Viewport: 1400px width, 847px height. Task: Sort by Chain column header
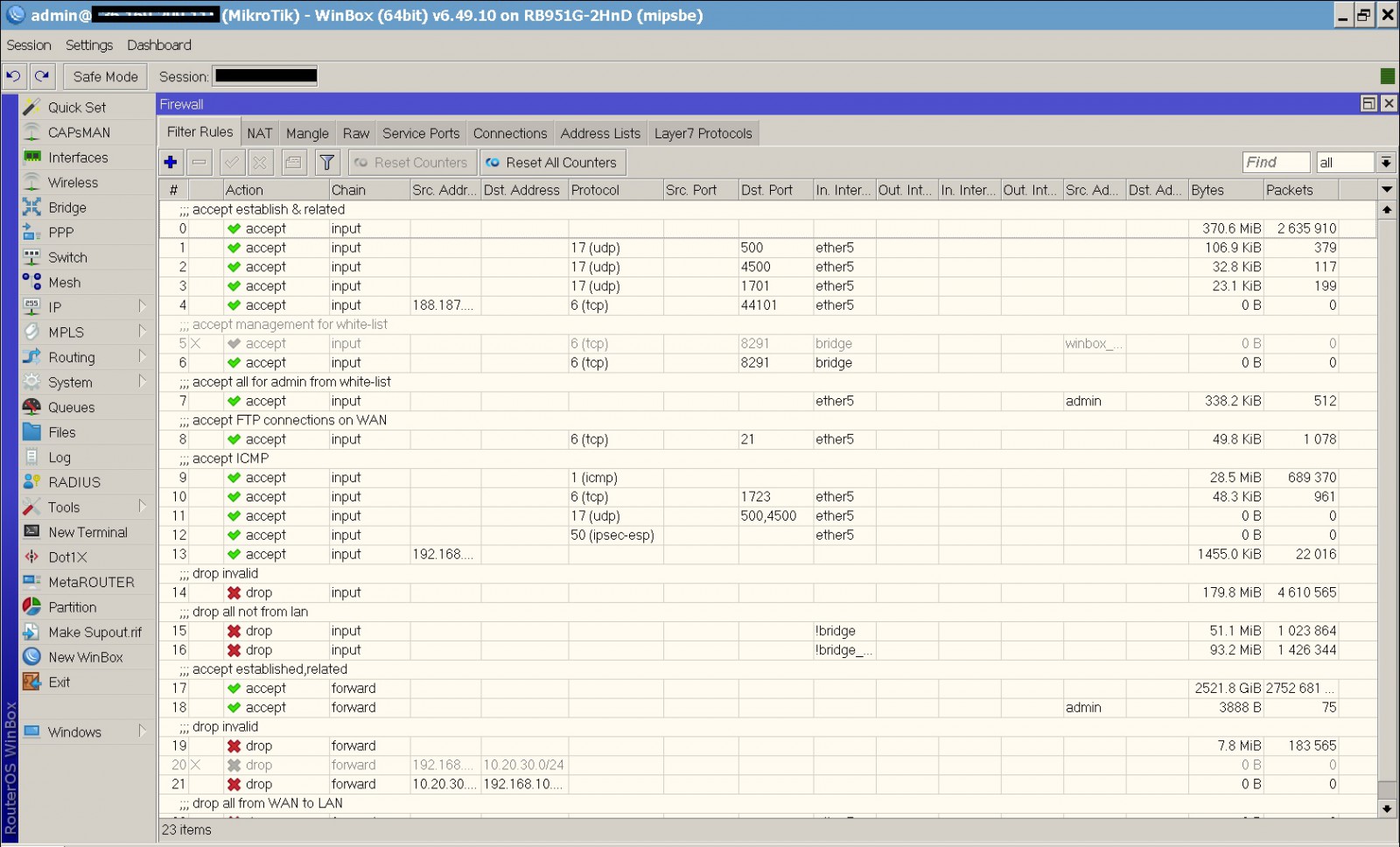click(x=369, y=190)
